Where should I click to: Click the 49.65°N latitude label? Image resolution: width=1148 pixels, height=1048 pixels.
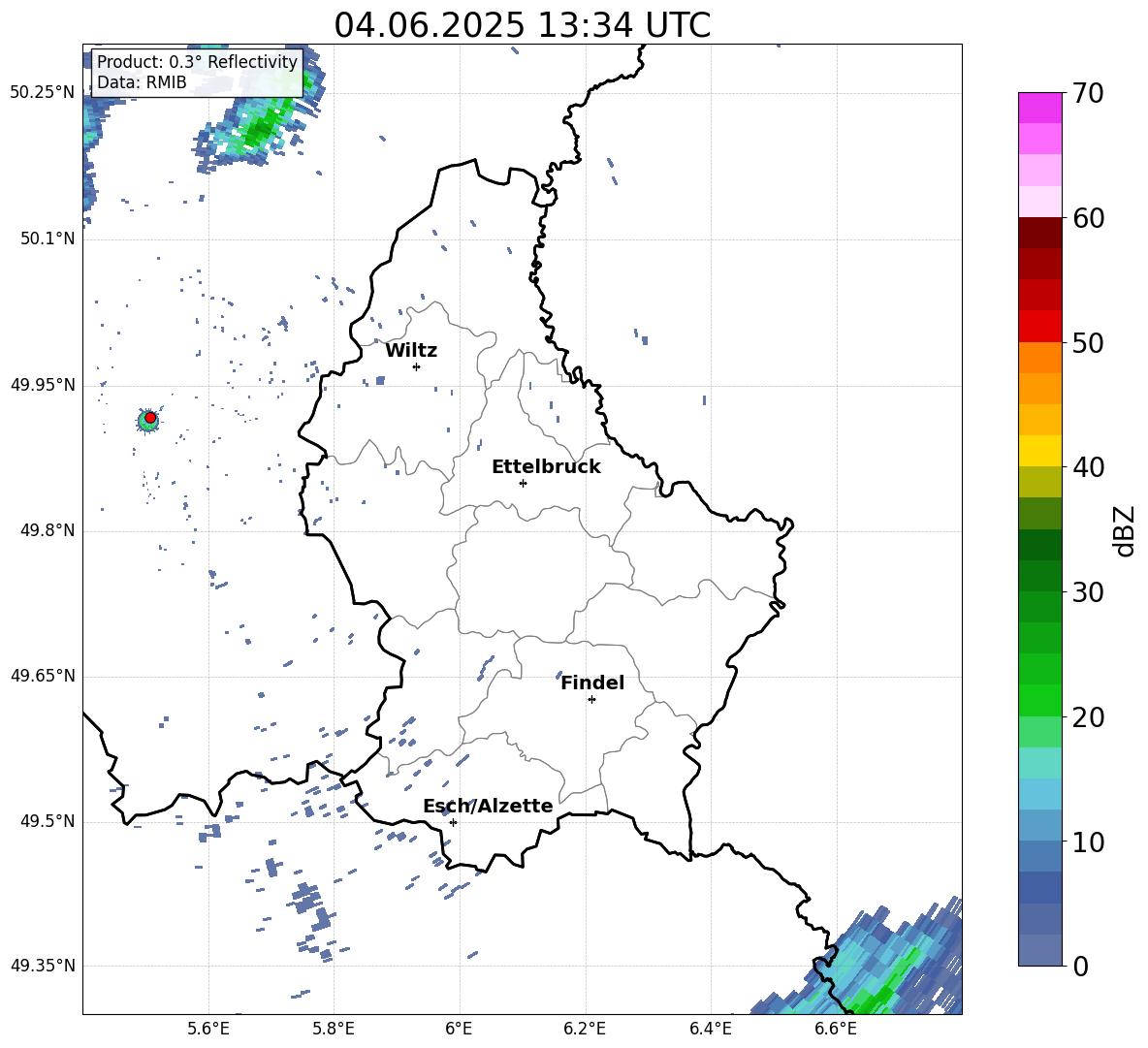pos(43,676)
